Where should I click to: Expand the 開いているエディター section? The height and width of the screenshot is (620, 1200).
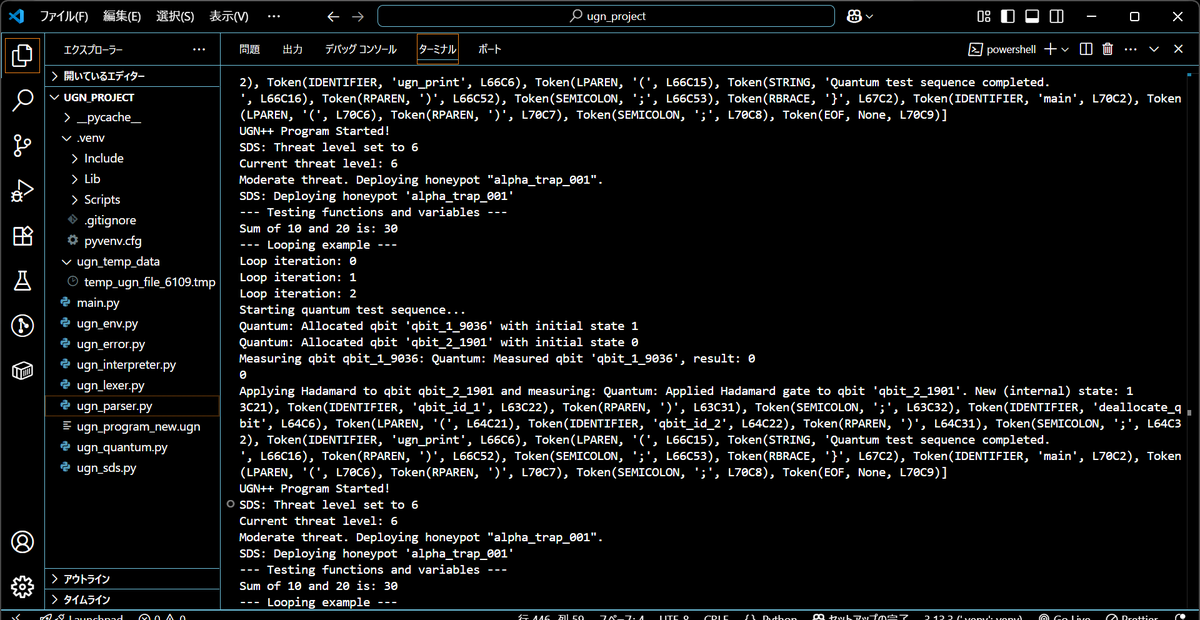tap(133, 76)
